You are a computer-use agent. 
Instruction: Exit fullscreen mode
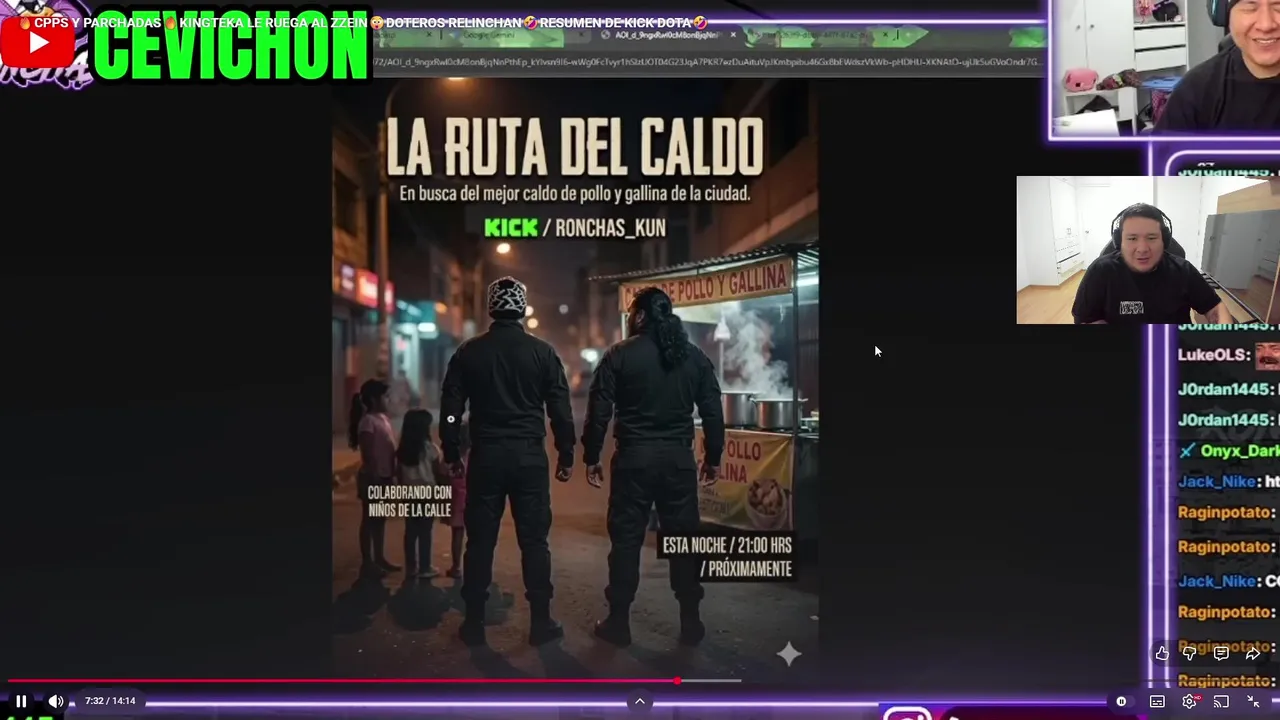[1253, 701]
